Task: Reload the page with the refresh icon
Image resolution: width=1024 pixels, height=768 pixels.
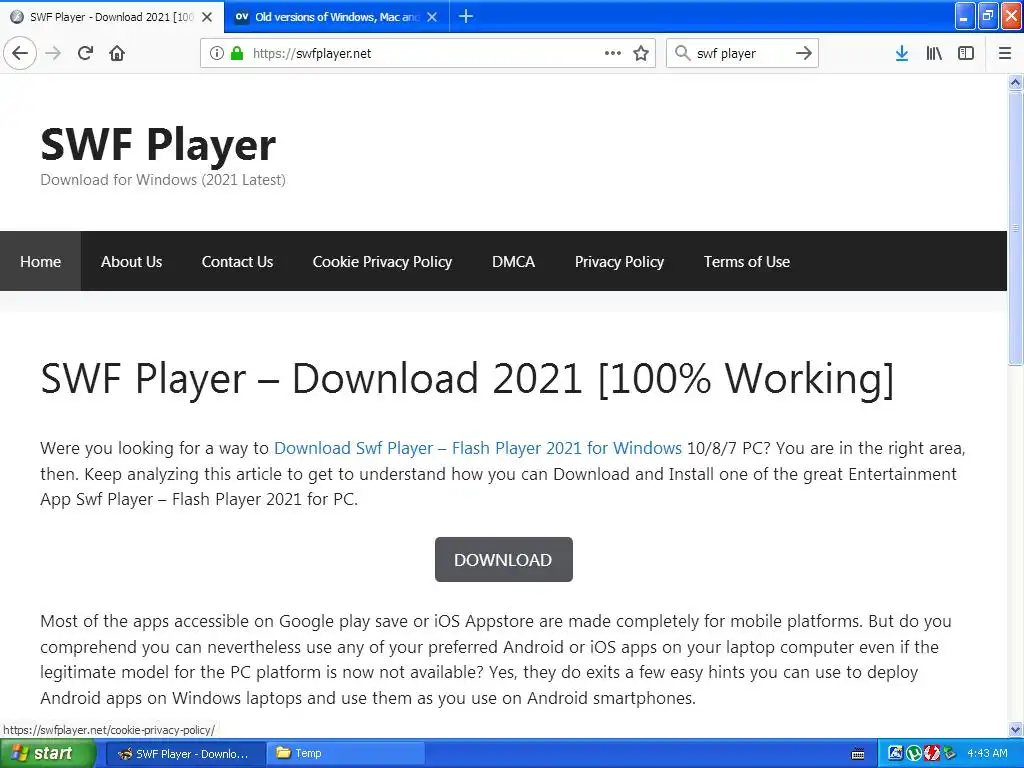Action: (x=85, y=53)
